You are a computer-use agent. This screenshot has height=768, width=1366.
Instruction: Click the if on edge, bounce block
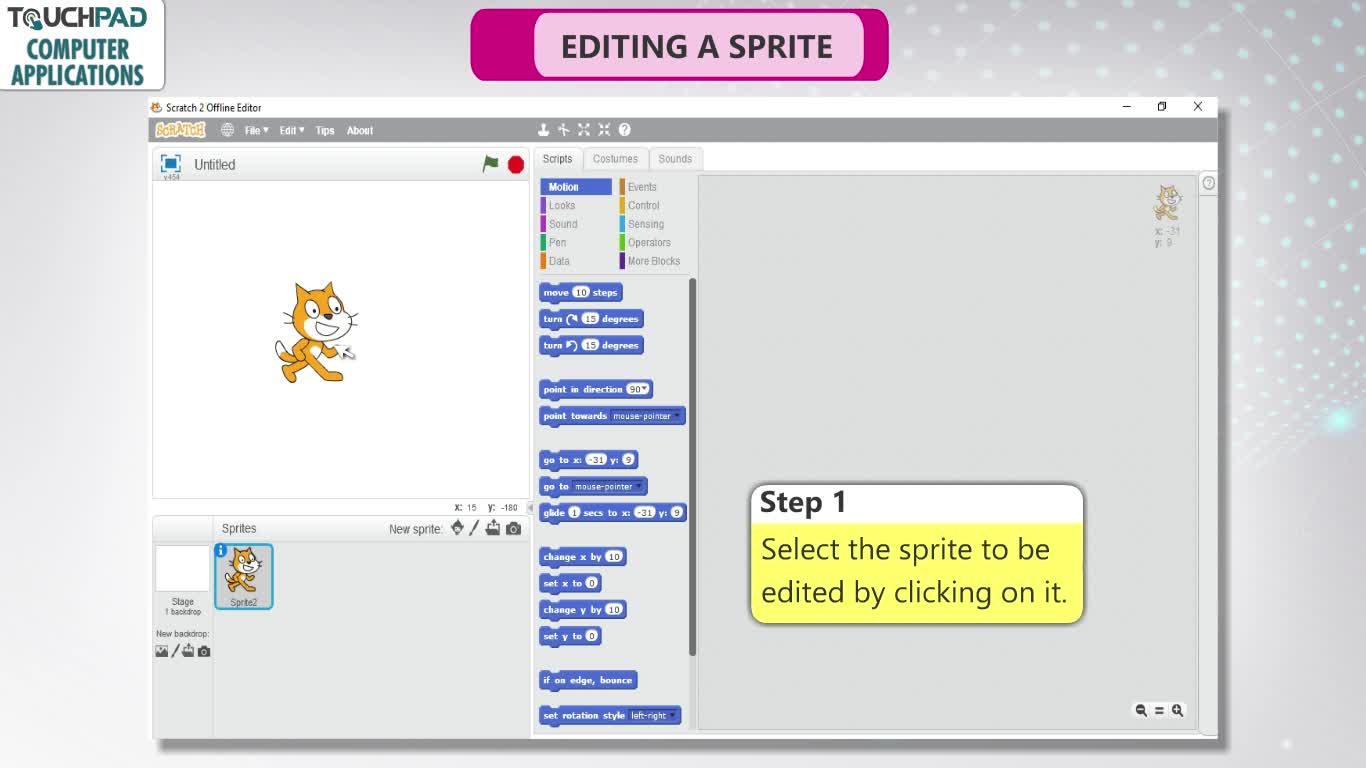tap(588, 681)
